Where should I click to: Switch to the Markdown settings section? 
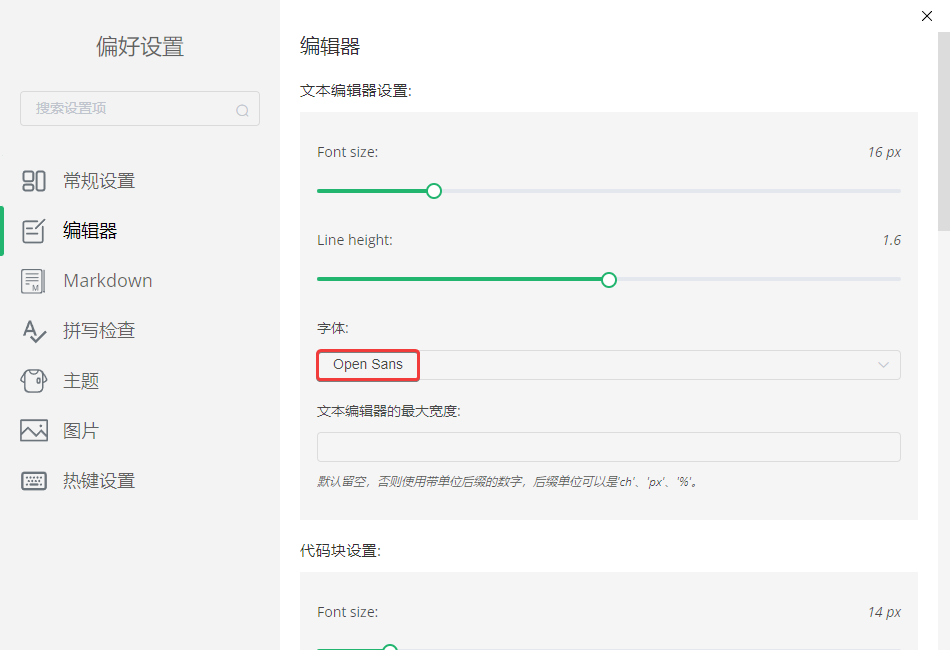pos(107,280)
